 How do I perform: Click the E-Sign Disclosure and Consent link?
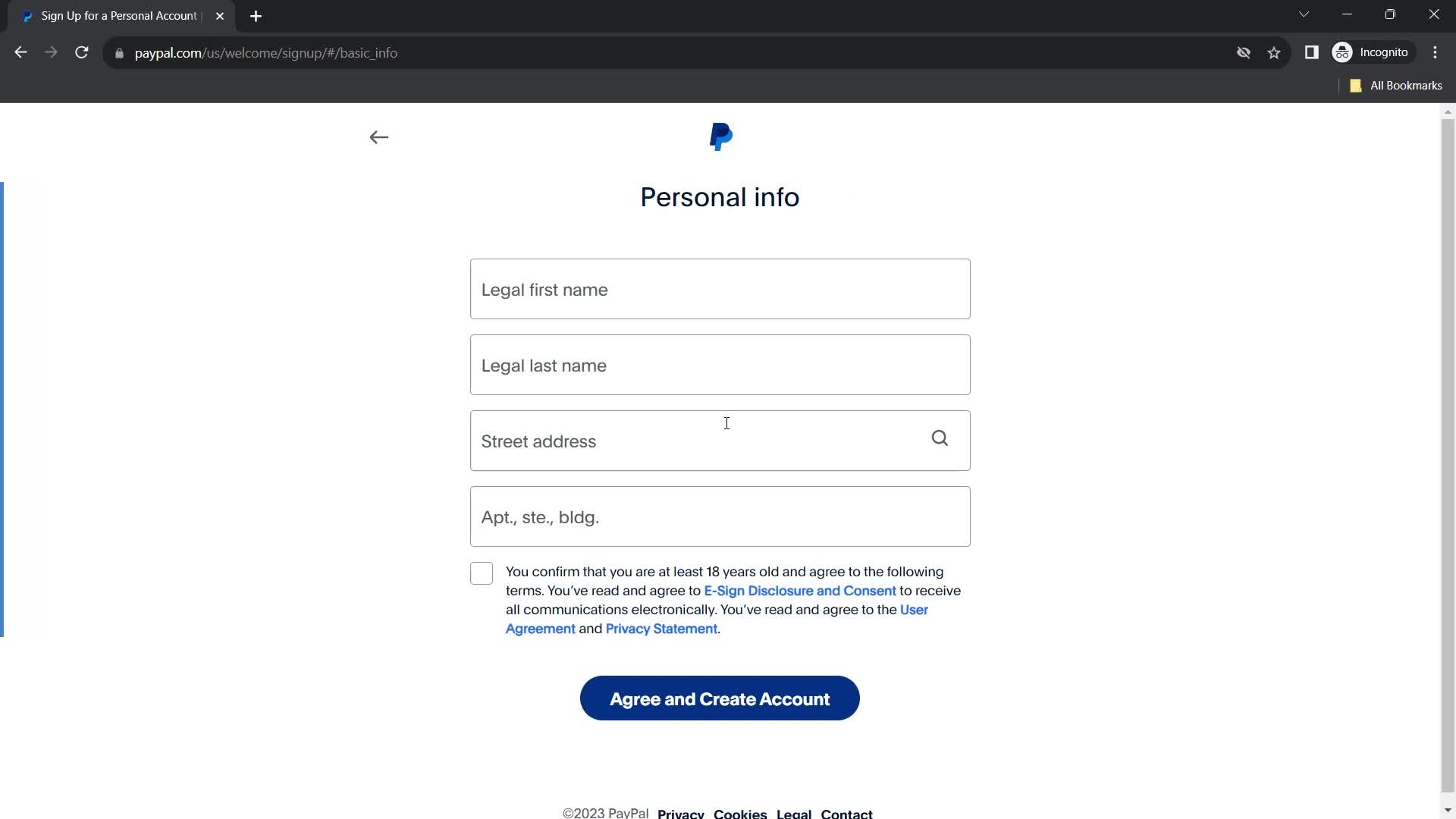click(x=800, y=590)
